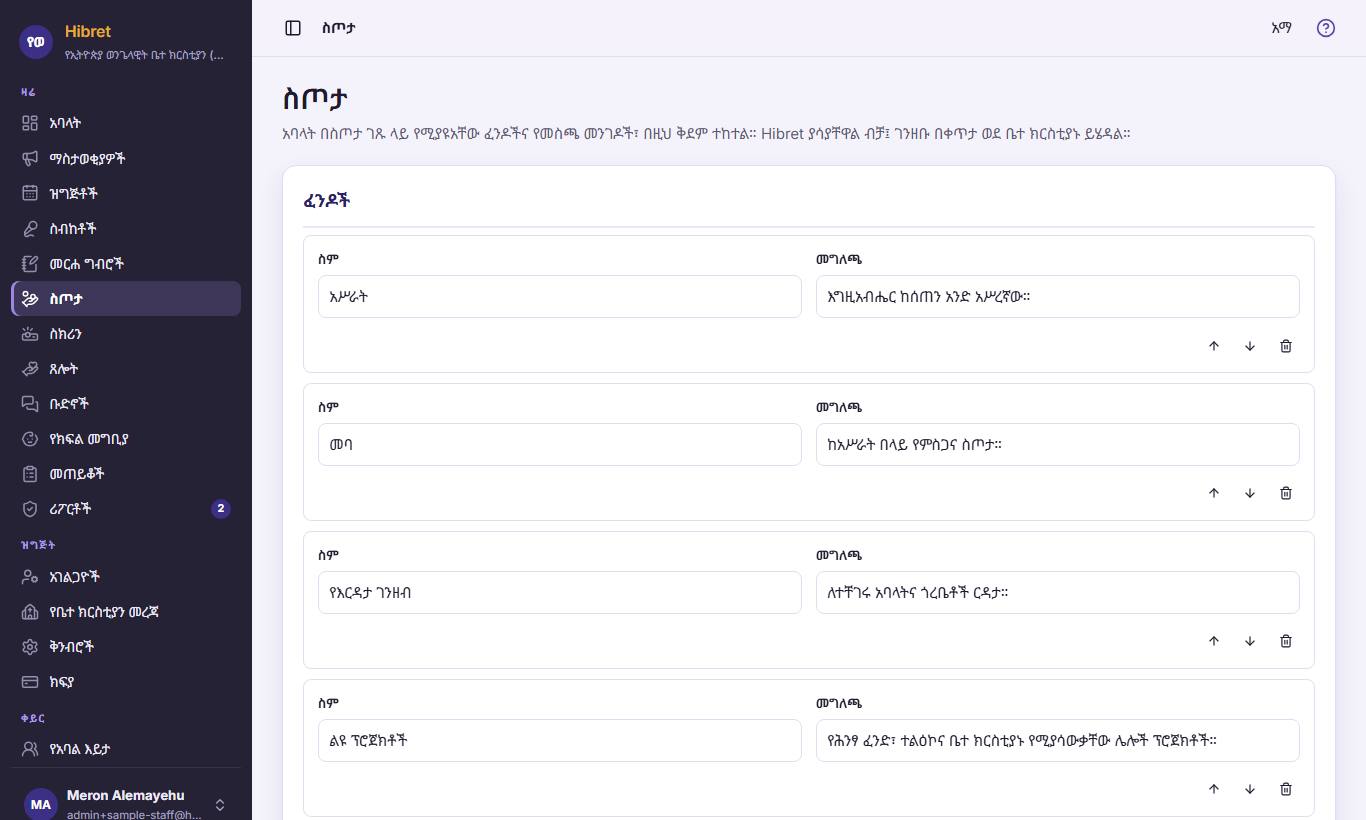
Task: Open ሪፖርቶች with badge 2
Action: [126, 508]
